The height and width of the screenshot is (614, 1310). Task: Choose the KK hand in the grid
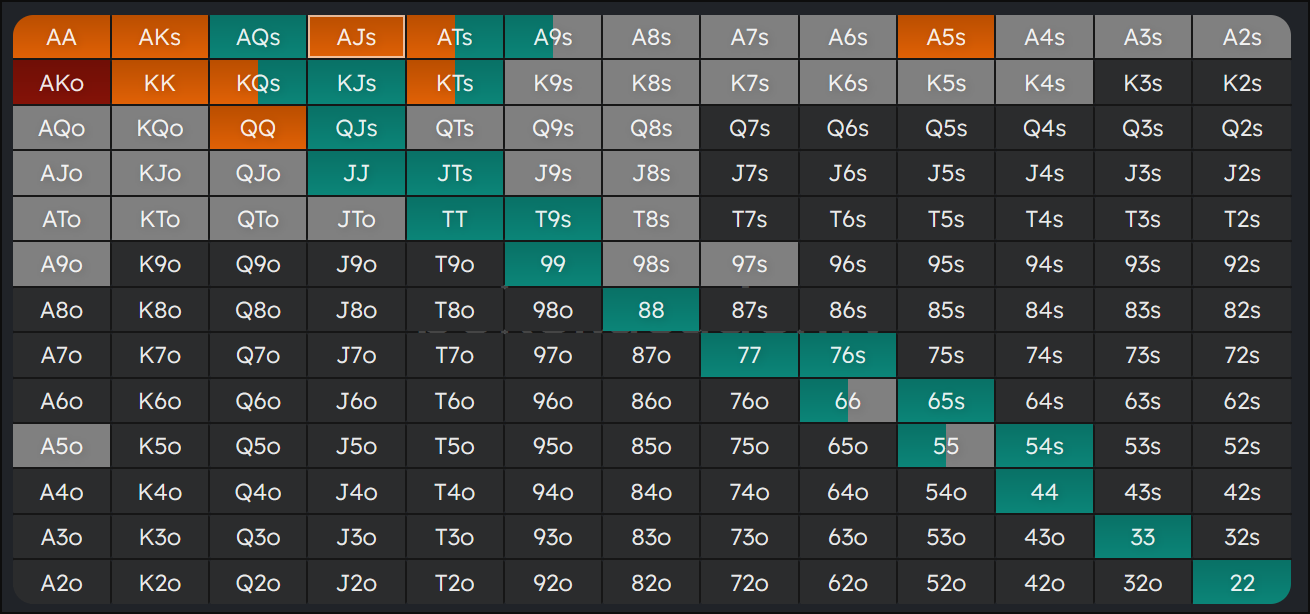click(x=160, y=83)
